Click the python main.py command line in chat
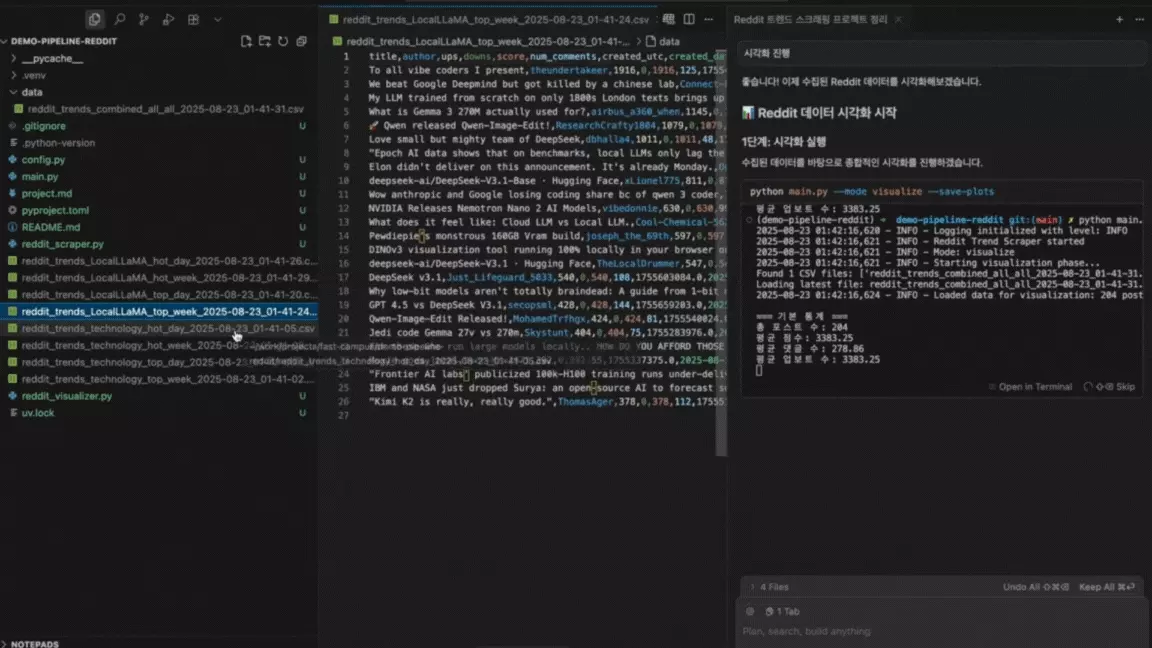The height and width of the screenshot is (648, 1152). point(871,191)
